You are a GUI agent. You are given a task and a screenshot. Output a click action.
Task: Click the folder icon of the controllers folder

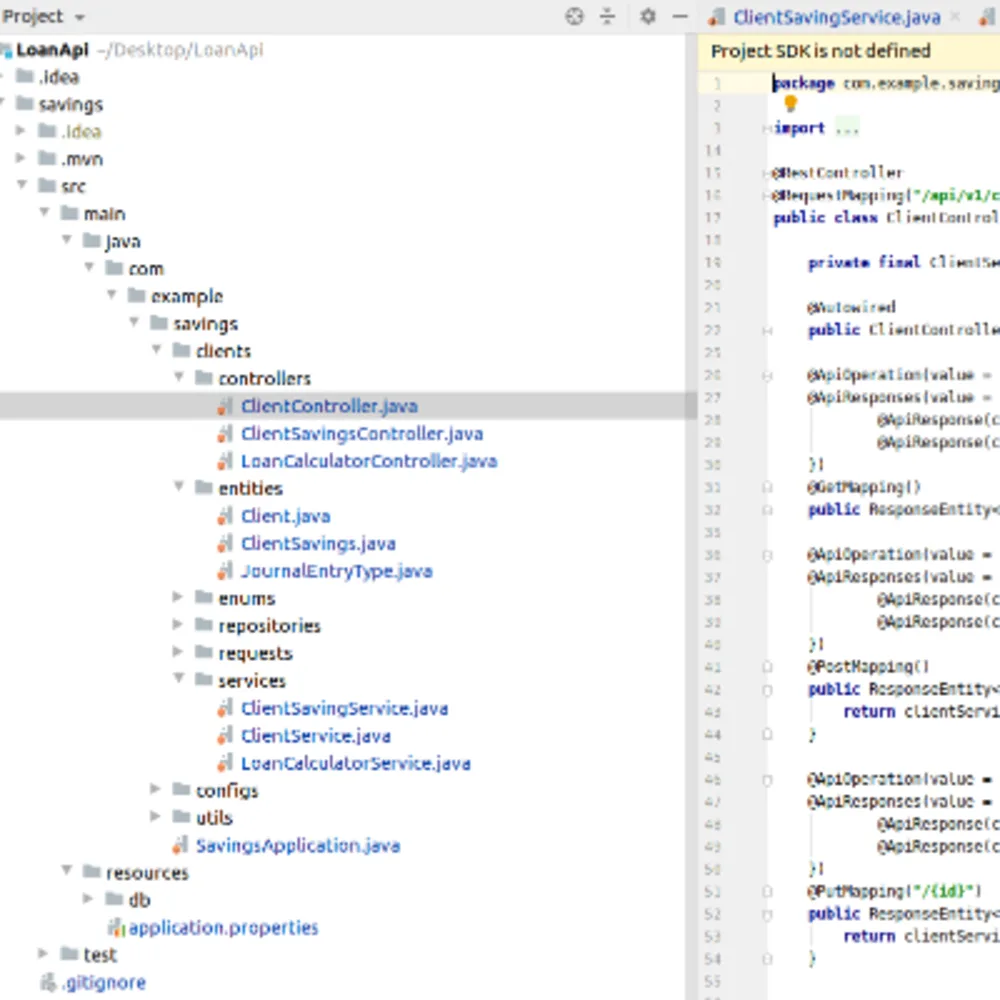click(x=203, y=378)
